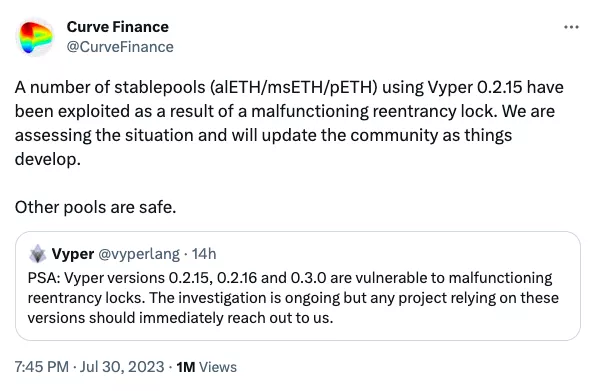Click the @vyperlang handle
This screenshot has width=596, height=391.
(139, 254)
